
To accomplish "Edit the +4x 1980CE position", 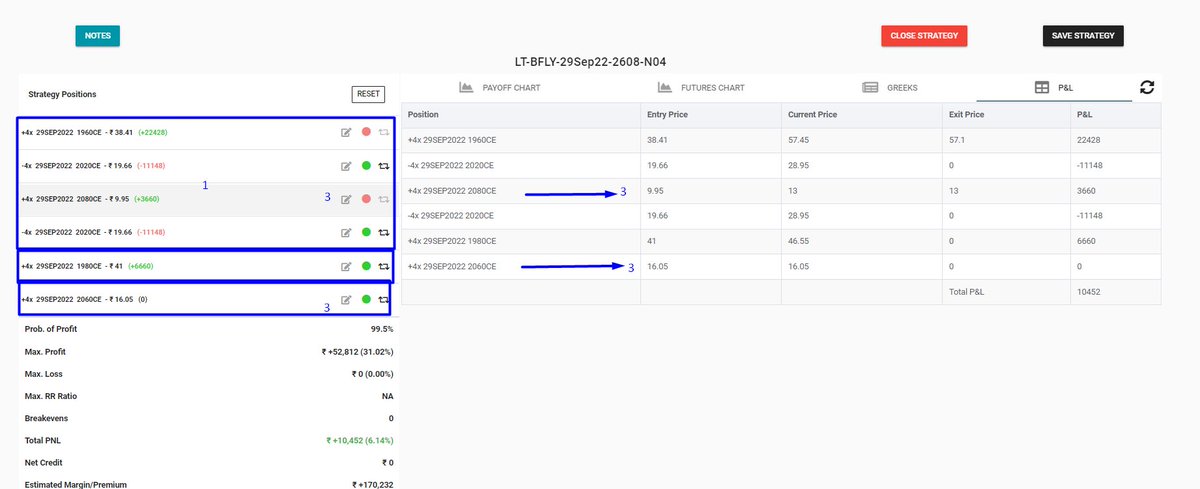I will pos(346,267).
